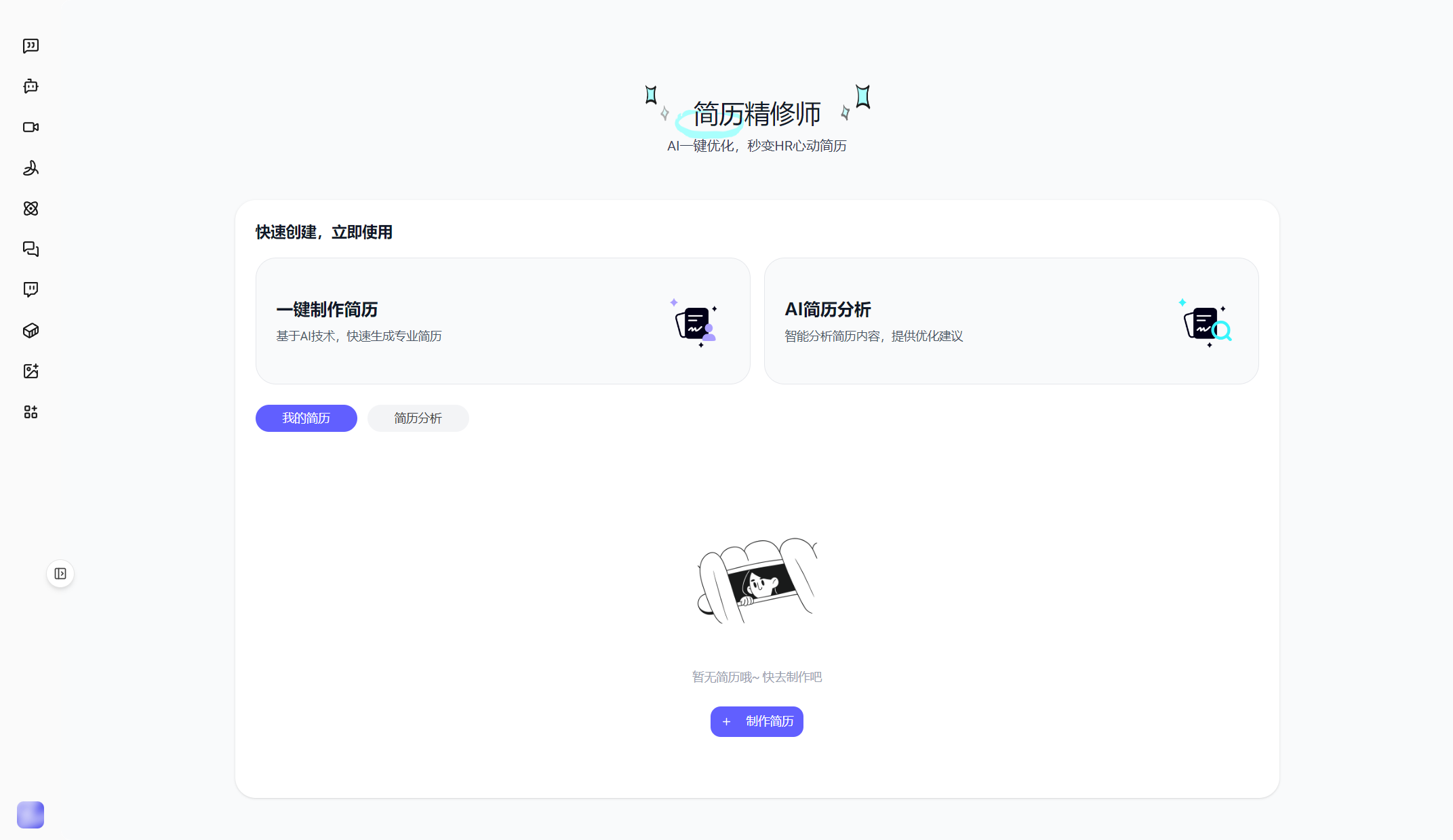Open the 一键制作简历 card
This screenshot has height=840, width=1453.
click(502, 321)
